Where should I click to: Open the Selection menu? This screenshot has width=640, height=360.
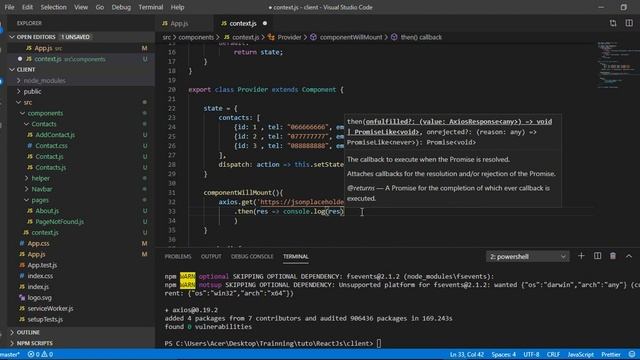coord(53,7)
